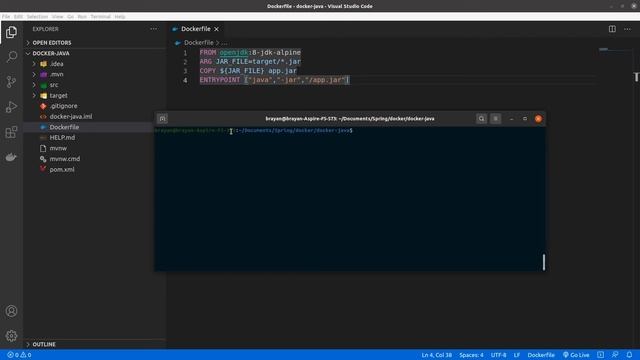Click the terminal prompt line
Screen dimensions: 640x360
click(253, 131)
